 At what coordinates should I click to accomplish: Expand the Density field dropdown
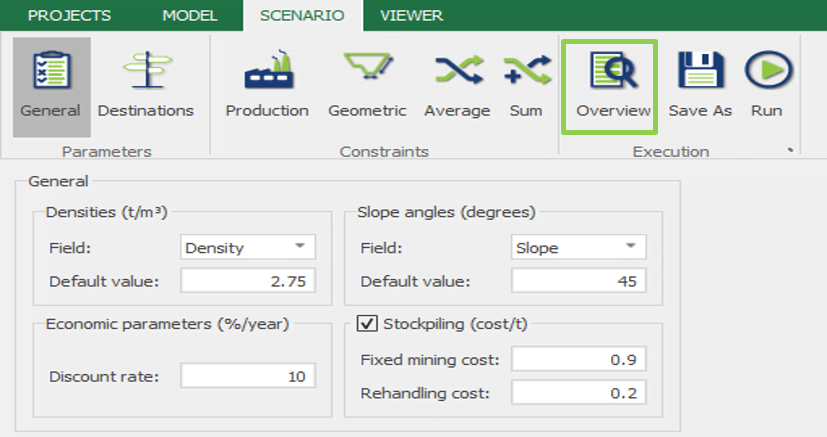tap(300, 247)
